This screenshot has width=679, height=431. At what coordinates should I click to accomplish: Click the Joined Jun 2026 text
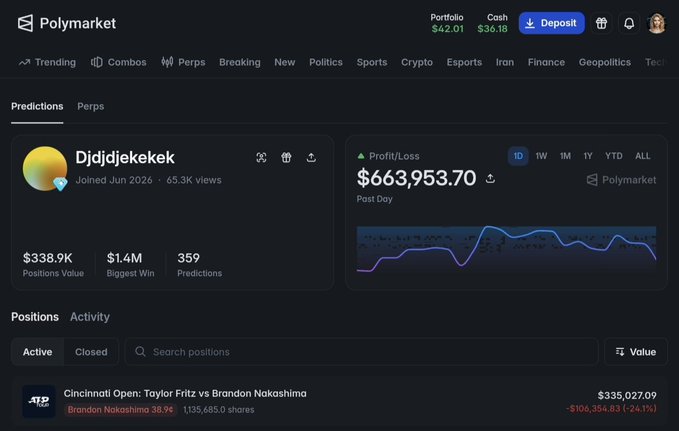tap(114, 180)
